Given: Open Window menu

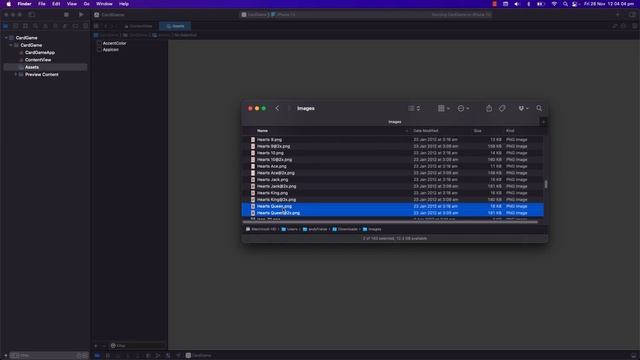Looking at the screenshot, I should coord(104,4).
